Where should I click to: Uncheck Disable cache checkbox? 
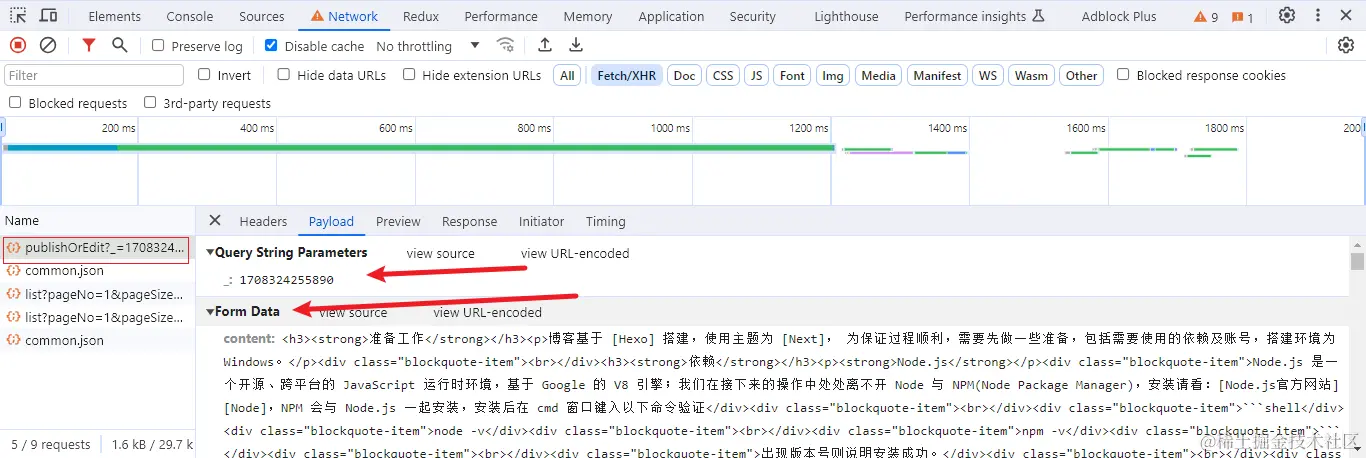pyautogui.click(x=271, y=46)
